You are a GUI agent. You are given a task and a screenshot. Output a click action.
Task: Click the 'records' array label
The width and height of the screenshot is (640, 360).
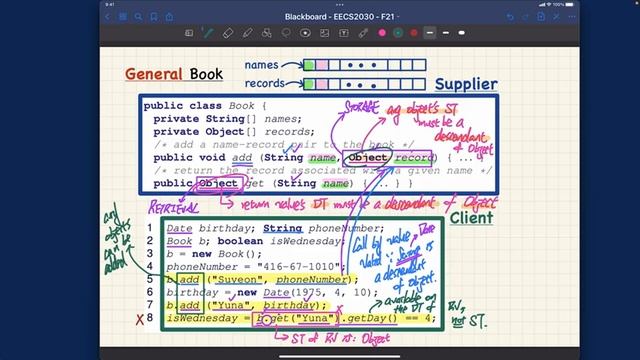(264, 83)
